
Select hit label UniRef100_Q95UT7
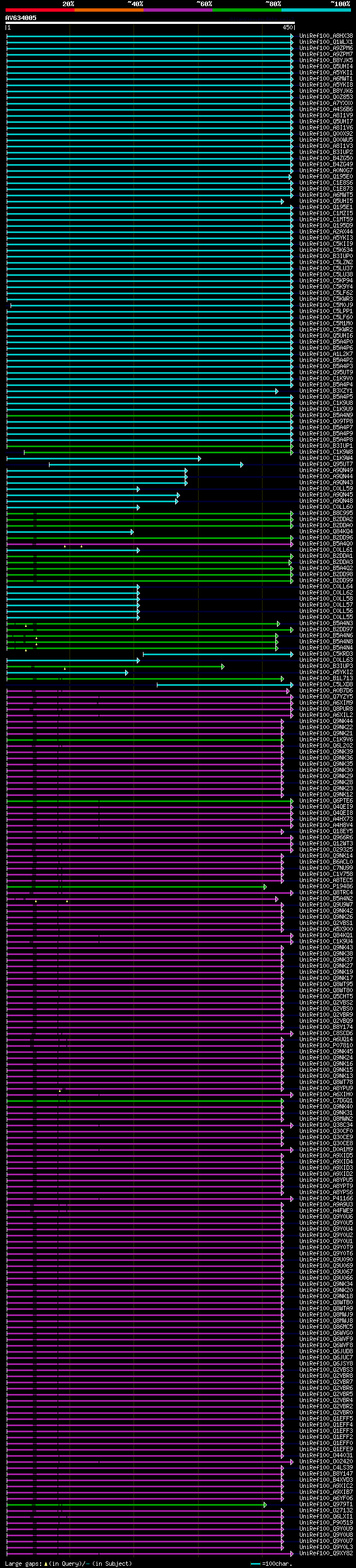pyautogui.click(x=326, y=464)
